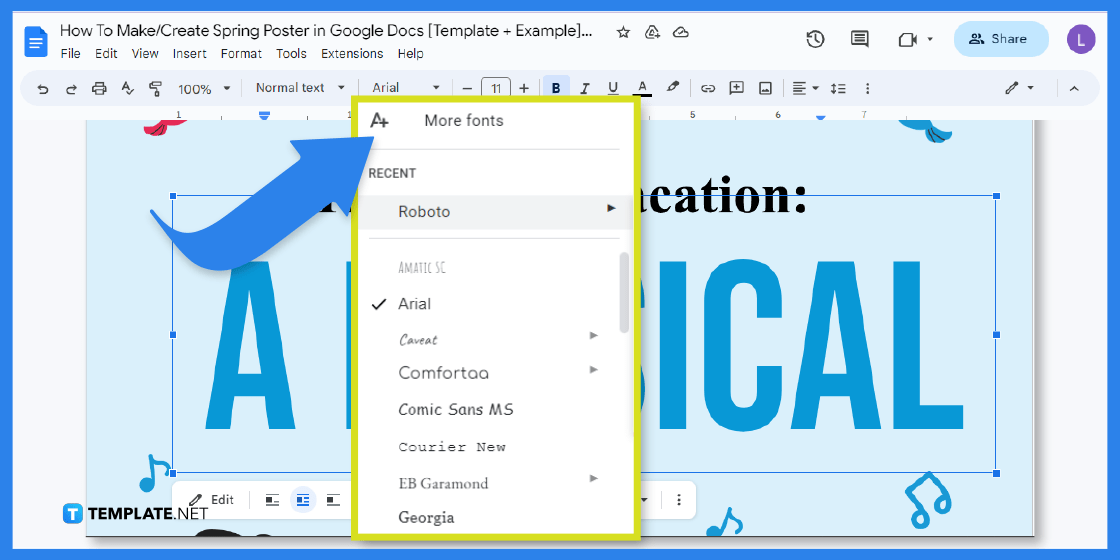1120x560 pixels.
Task: Open the Google Docs home icon
Action: (36, 41)
